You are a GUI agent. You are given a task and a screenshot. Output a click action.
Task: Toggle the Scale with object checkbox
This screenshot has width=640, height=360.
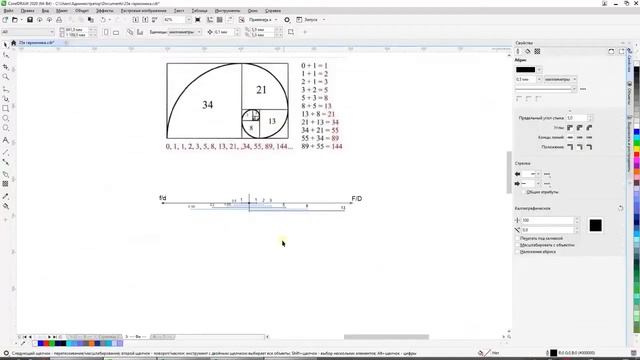click(517, 245)
